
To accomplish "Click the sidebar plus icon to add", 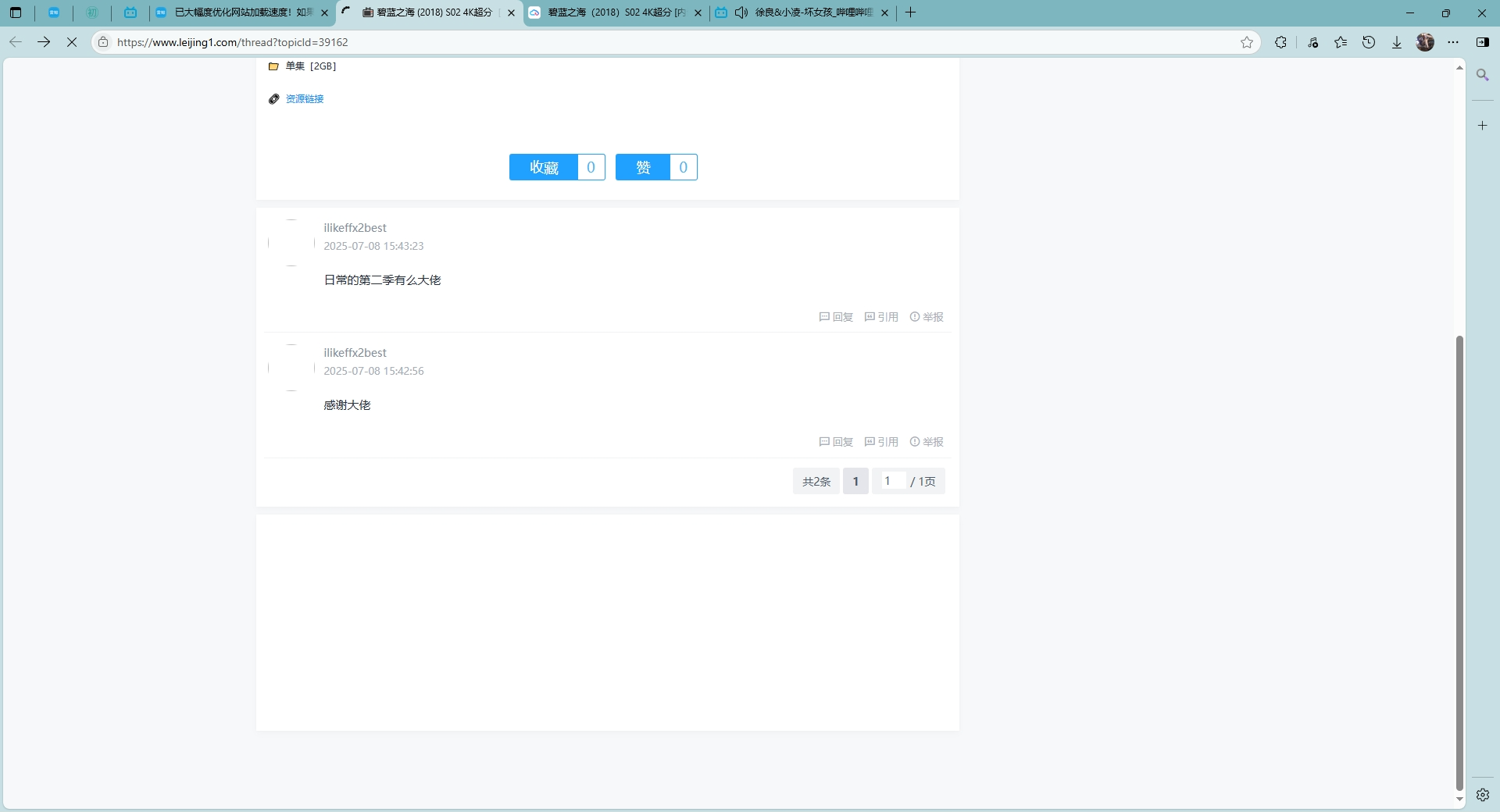I will pos(1482,125).
